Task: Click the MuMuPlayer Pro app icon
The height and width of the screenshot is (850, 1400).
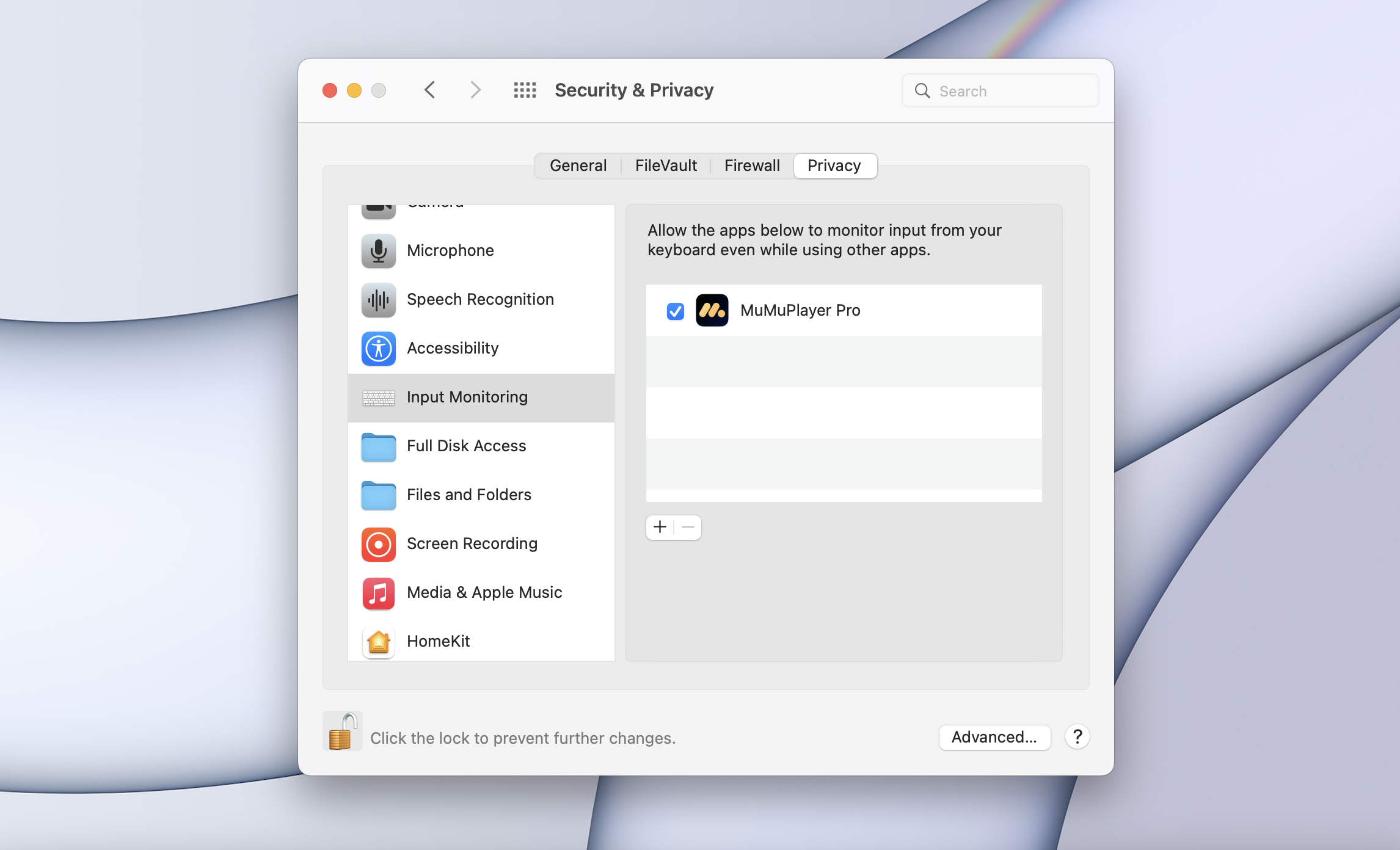Action: tap(712, 310)
